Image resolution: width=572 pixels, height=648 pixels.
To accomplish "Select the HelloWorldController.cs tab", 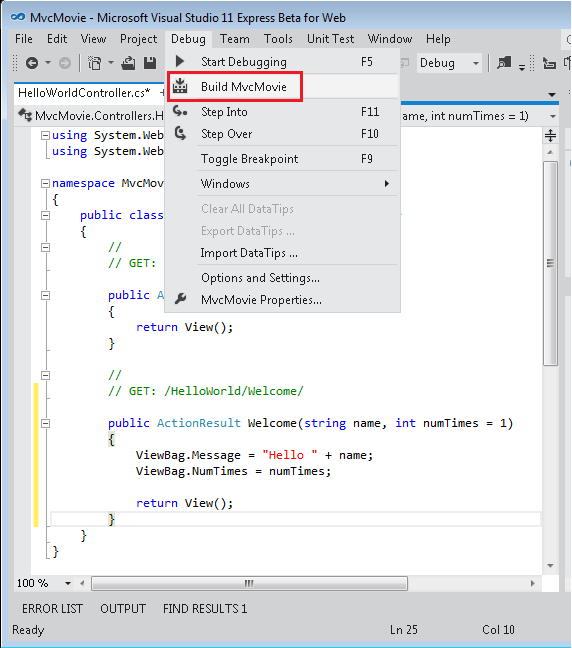I will tap(84, 93).
